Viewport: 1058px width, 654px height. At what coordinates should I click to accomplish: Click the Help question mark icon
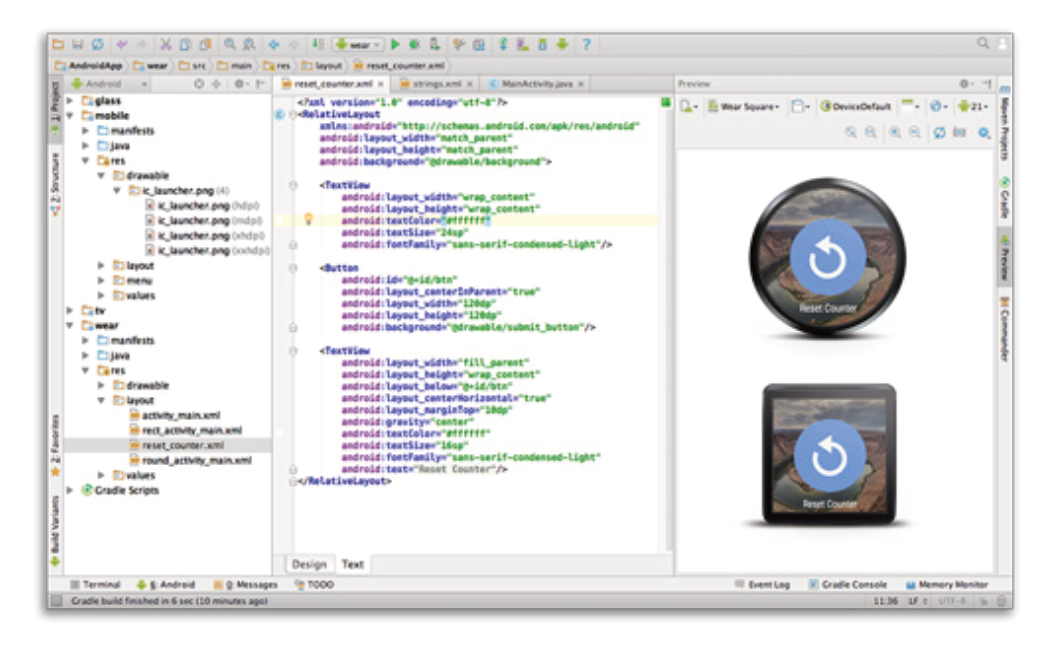[x=586, y=45]
